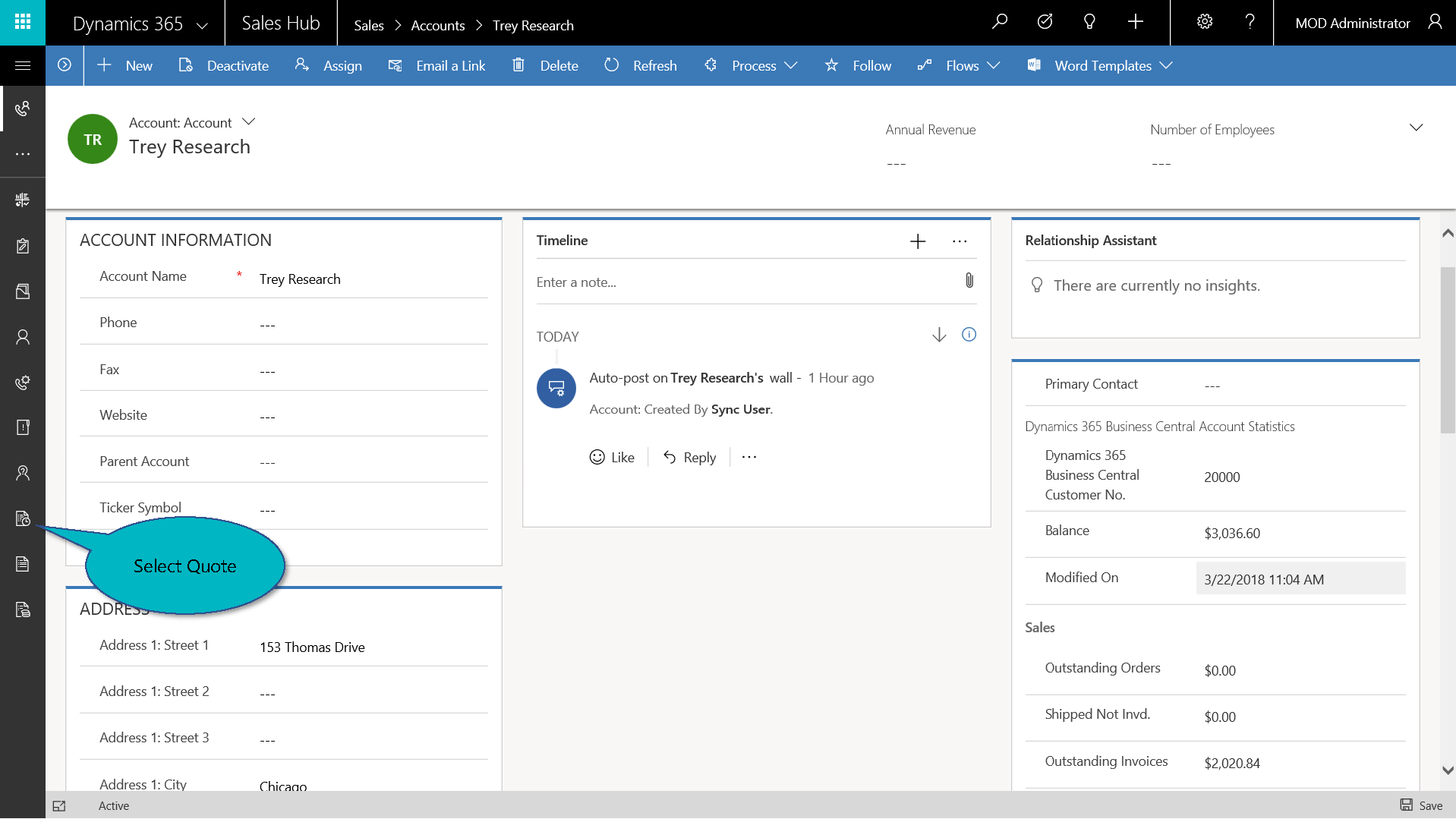
Task: Expand the header fields chevron
Action: (1415, 128)
